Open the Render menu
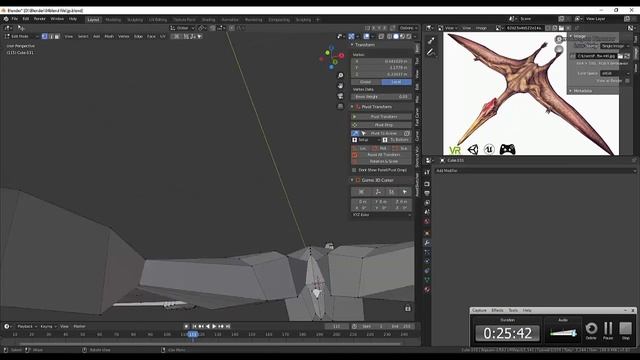 click(40, 19)
